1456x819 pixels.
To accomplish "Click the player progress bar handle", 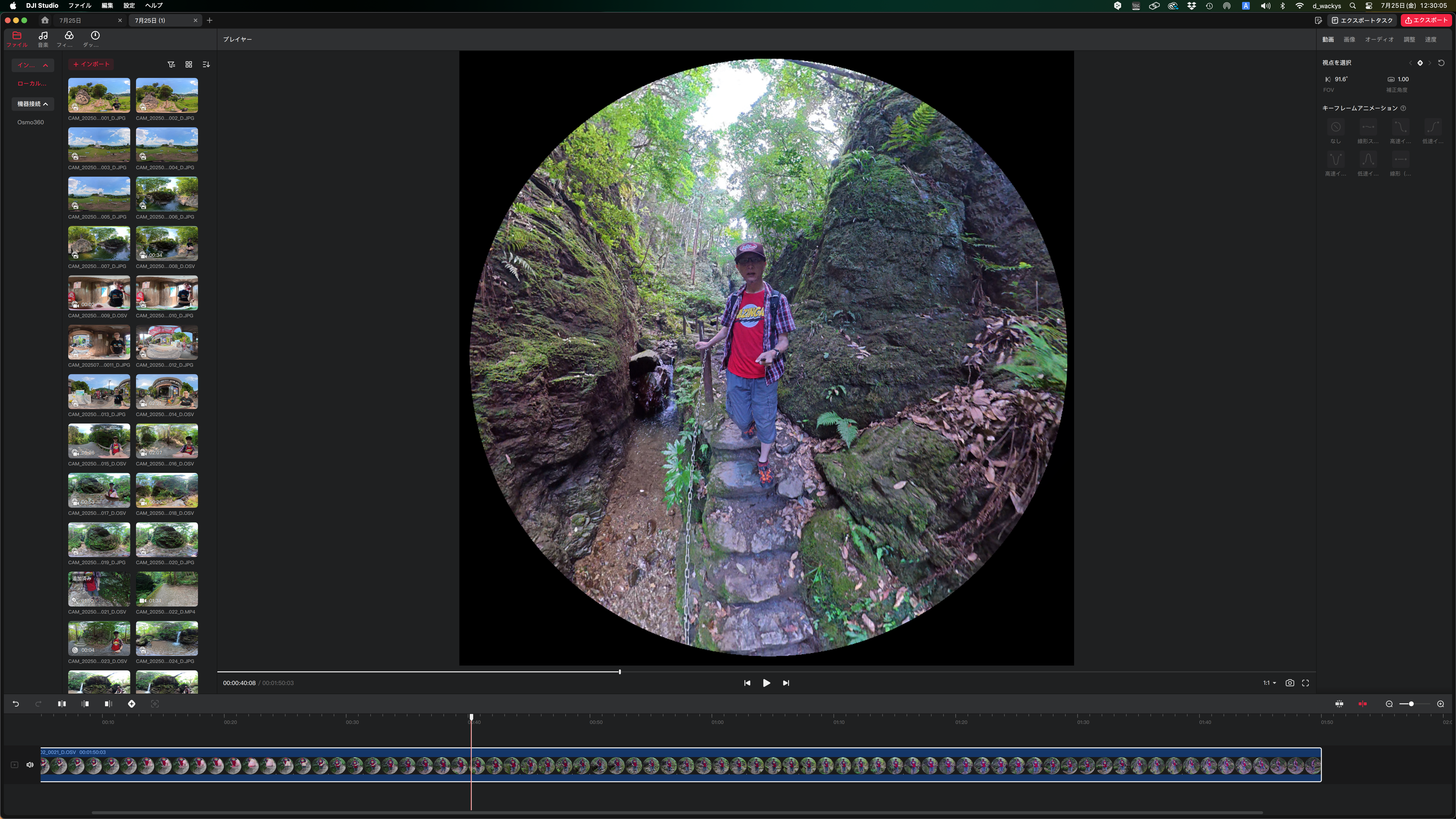I will point(620,672).
